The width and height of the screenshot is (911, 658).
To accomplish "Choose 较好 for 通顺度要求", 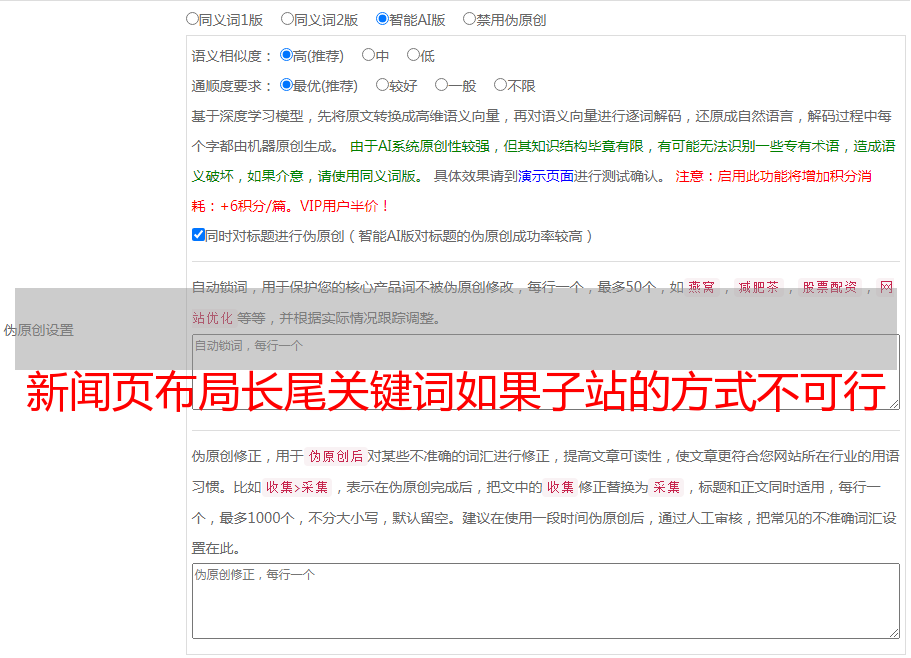I will [382, 85].
